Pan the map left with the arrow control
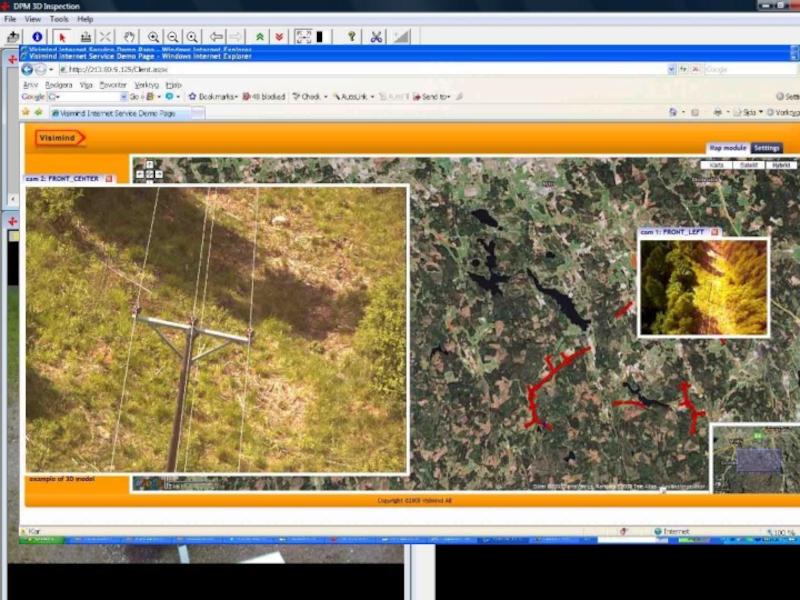Image resolution: width=800 pixels, height=600 pixels. point(140,174)
